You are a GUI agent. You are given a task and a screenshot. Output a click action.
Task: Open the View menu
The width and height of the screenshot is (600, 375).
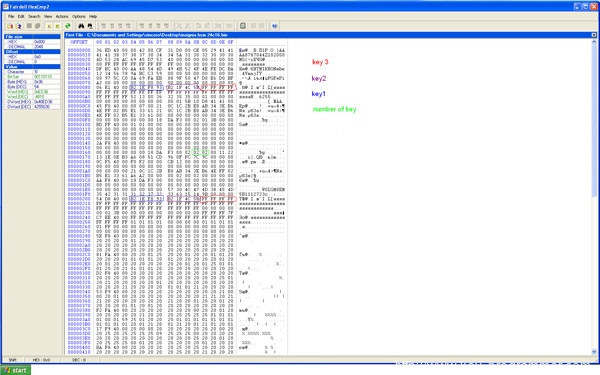(x=48, y=16)
